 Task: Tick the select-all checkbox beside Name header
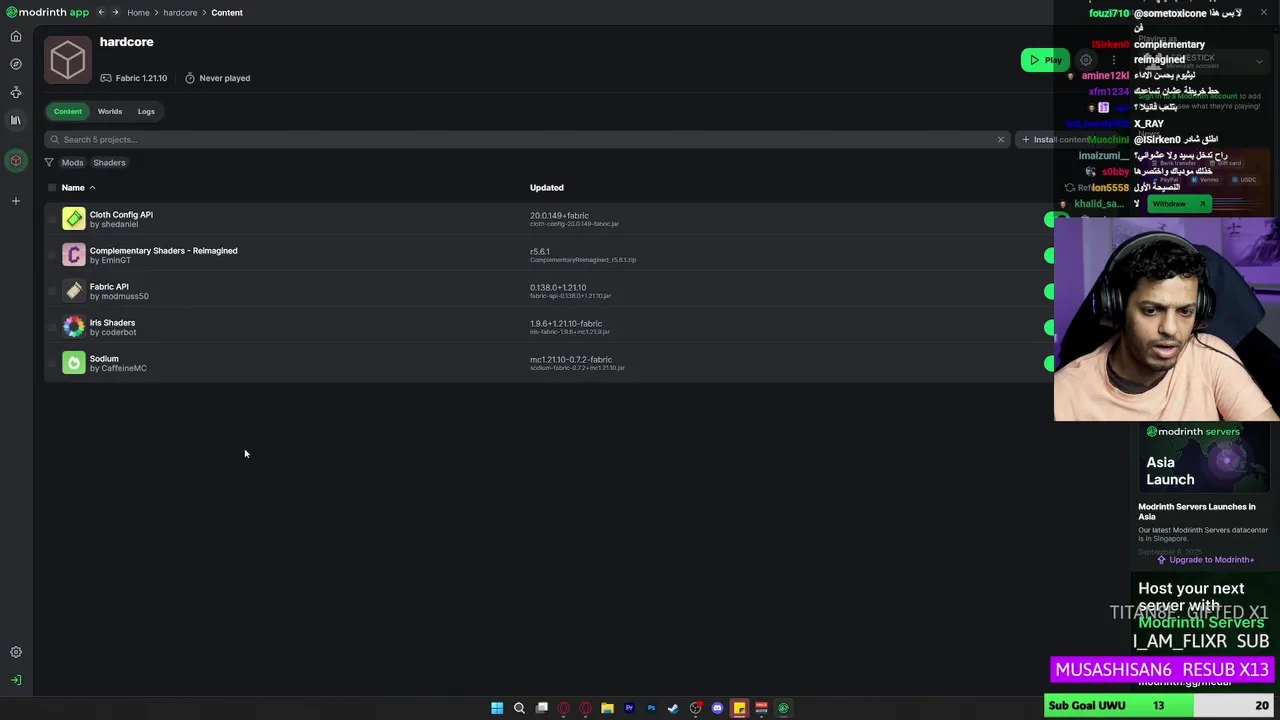pos(52,187)
